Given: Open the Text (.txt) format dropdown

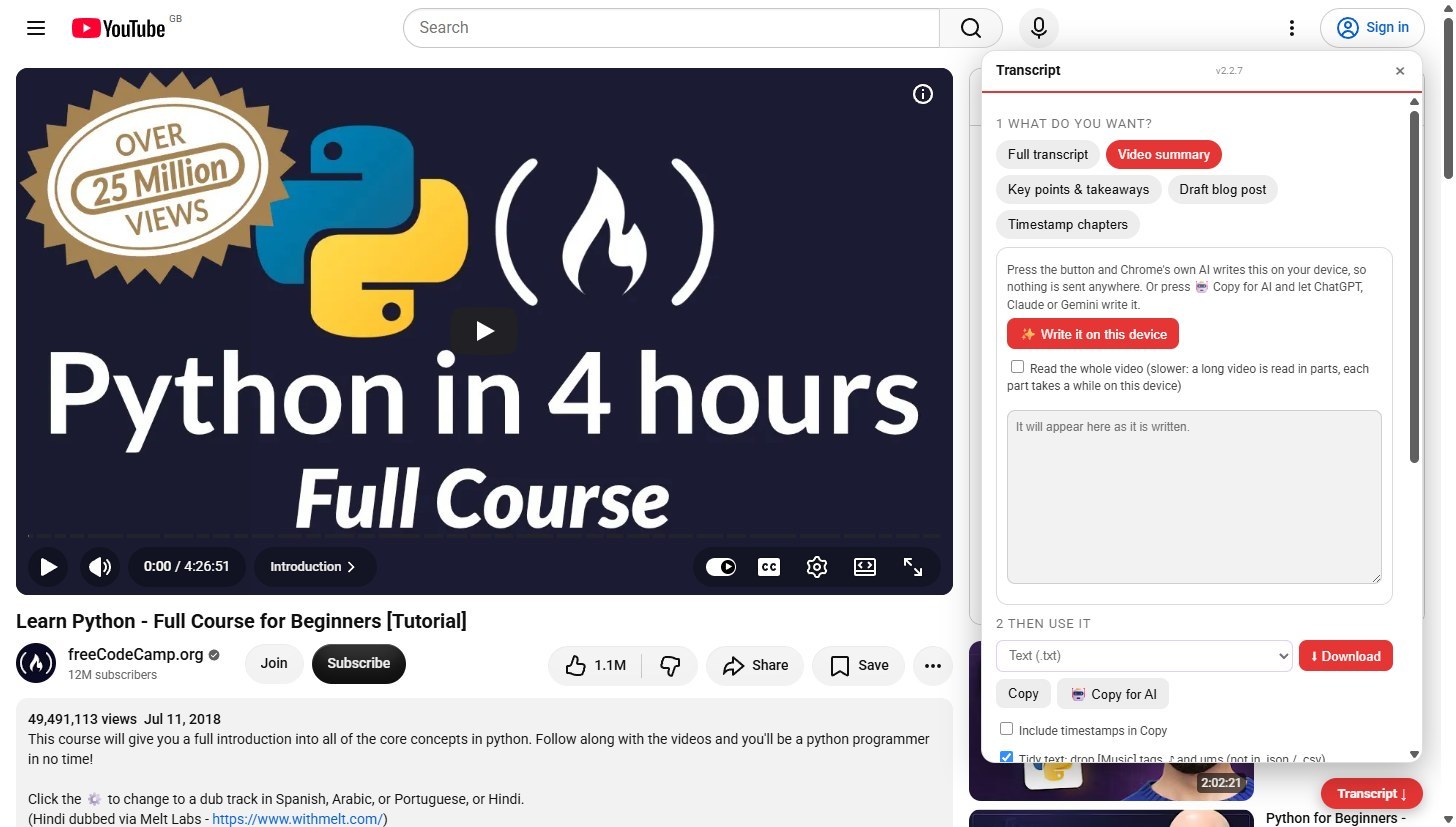Looking at the screenshot, I should coord(1144,656).
